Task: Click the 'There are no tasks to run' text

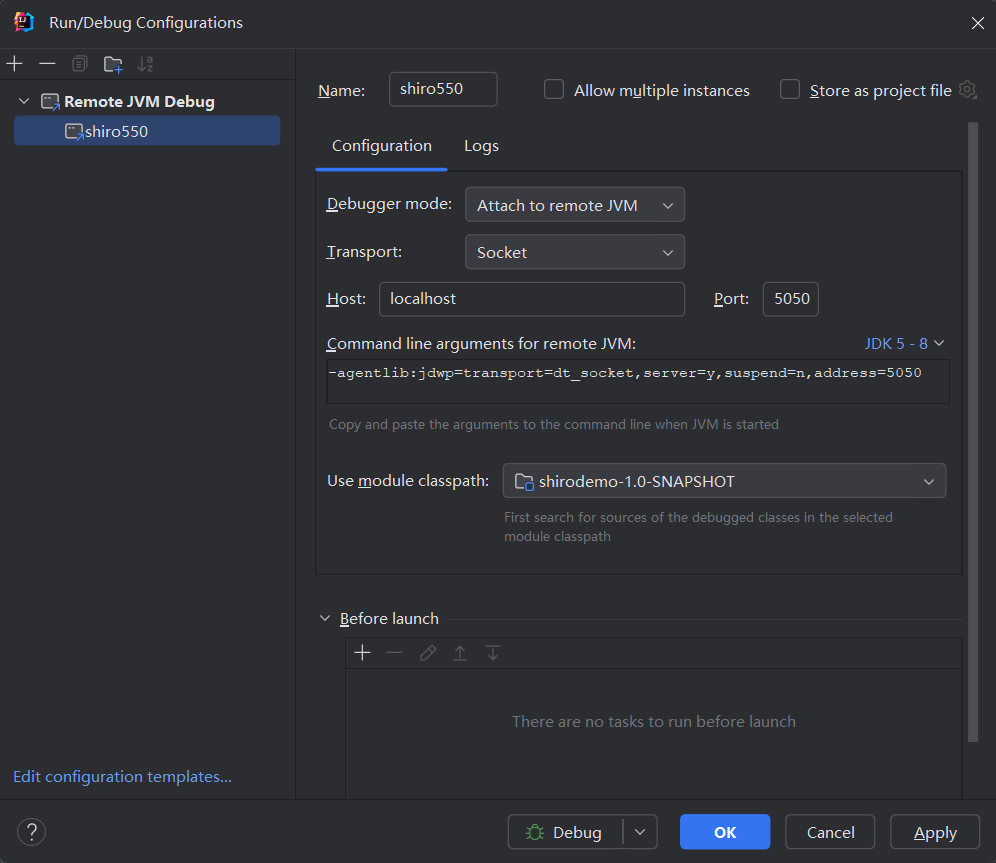Action: [x=654, y=721]
